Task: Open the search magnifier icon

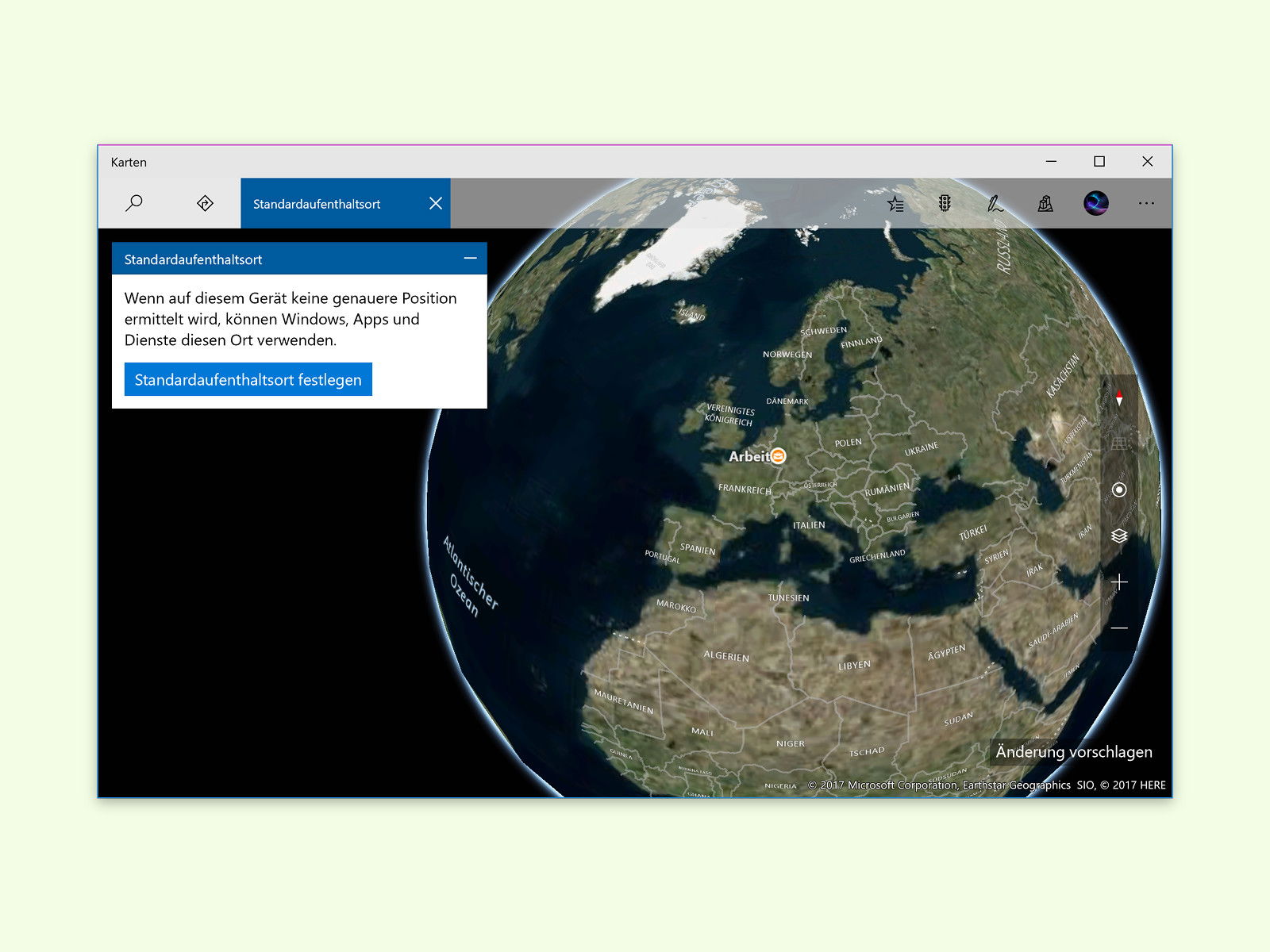Action: [x=134, y=203]
